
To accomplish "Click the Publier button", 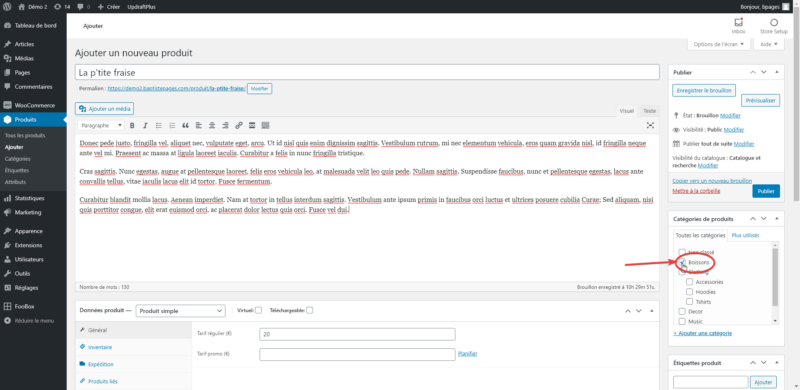I will [x=766, y=191].
